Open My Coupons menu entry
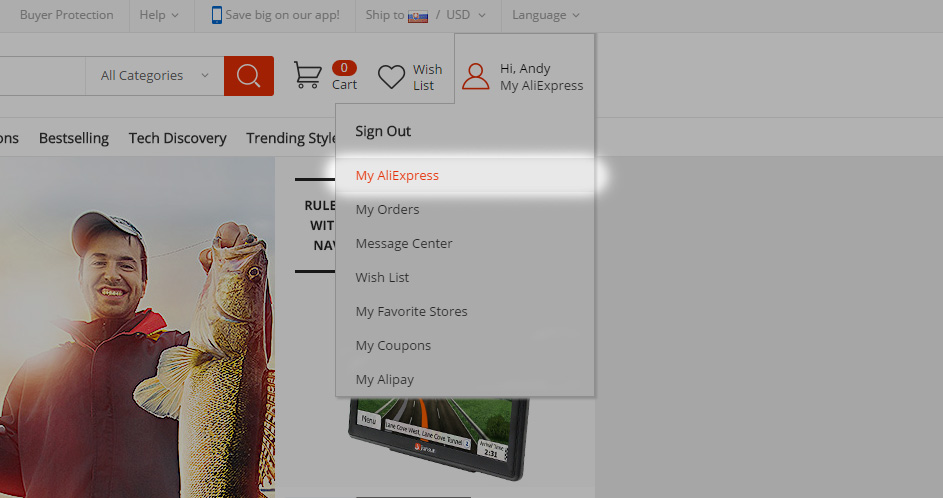 coord(393,346)
